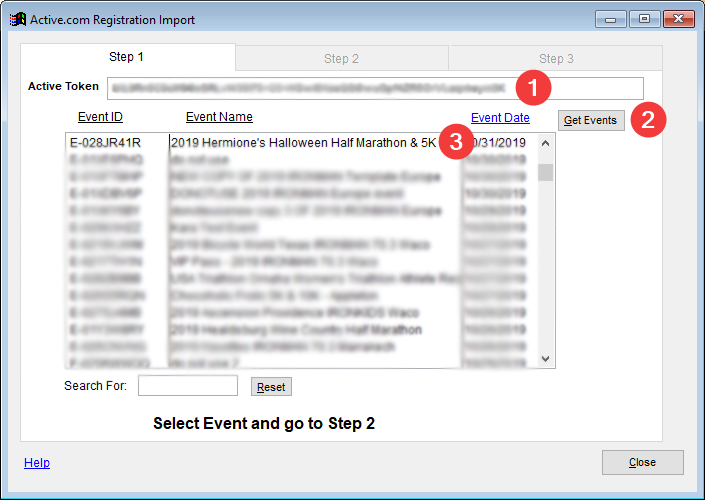Minimize the Registration Import window
The height and width of the screenshot is (500, 705).
click(x=611, y=19)
